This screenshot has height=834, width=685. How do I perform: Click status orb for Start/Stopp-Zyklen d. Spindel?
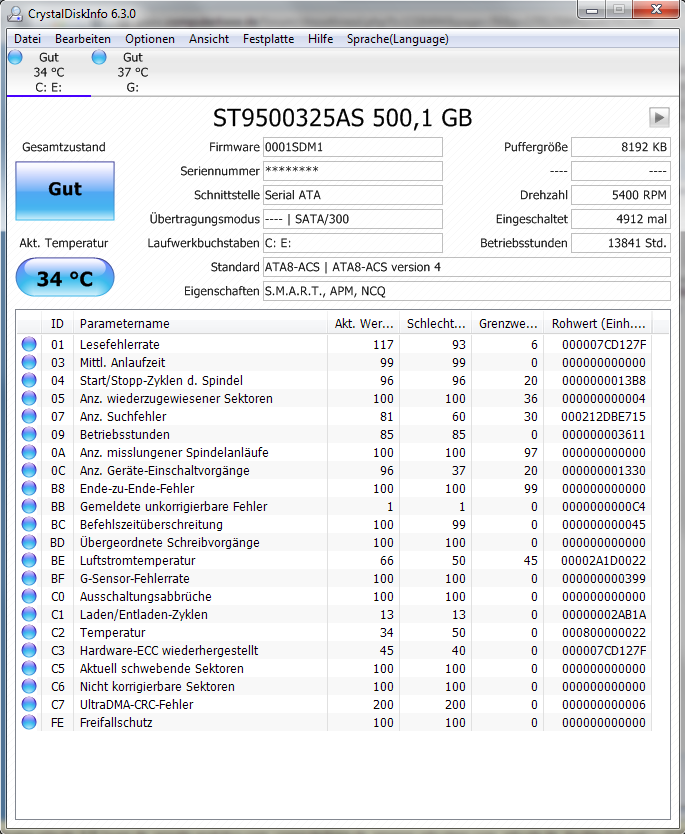[29, 380]
